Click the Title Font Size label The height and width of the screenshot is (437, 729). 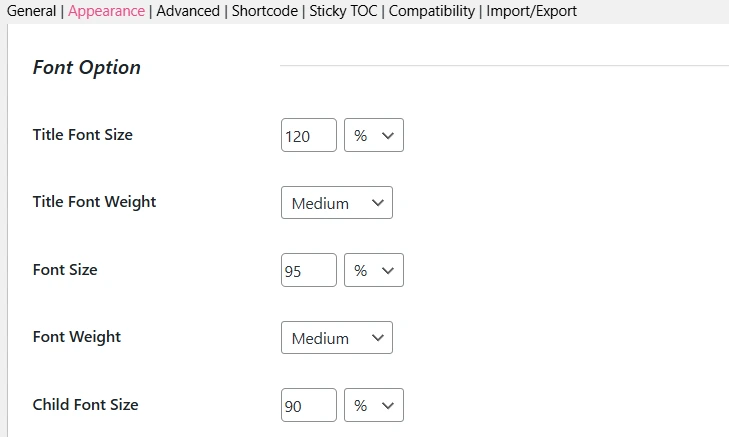point(82,134)
